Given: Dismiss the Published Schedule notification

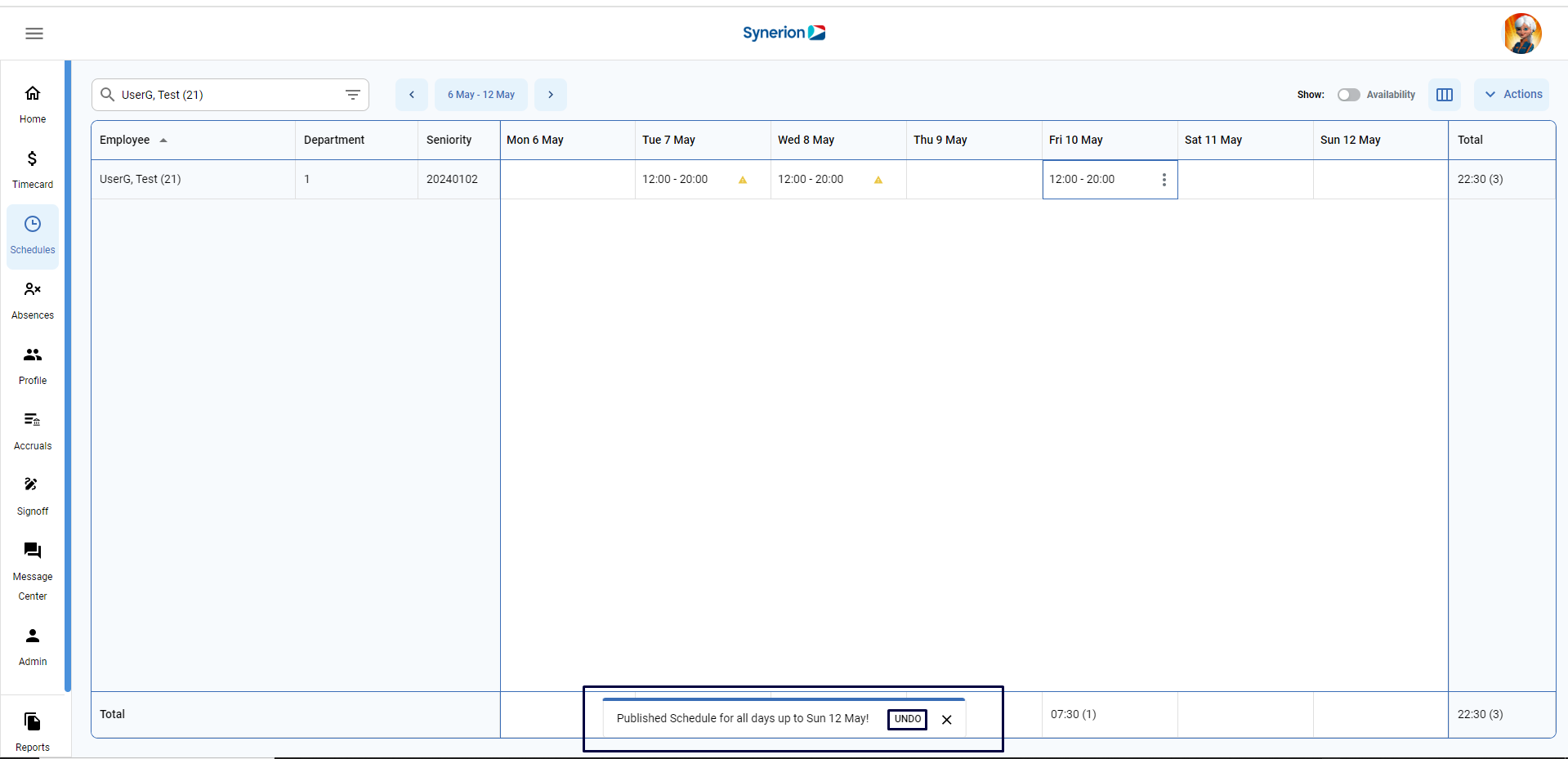Looking at the screenshot, I should pyautogui.click(x=947, y=720).
